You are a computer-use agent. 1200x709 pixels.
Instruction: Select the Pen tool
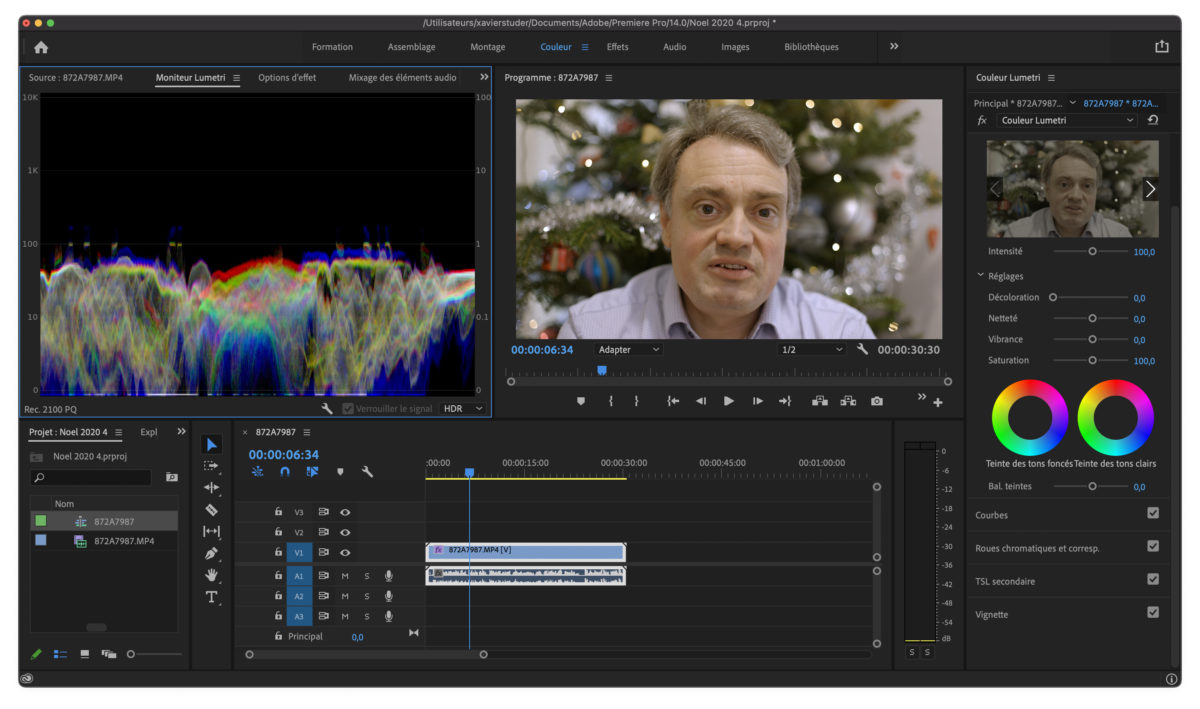tap(211, 553)
